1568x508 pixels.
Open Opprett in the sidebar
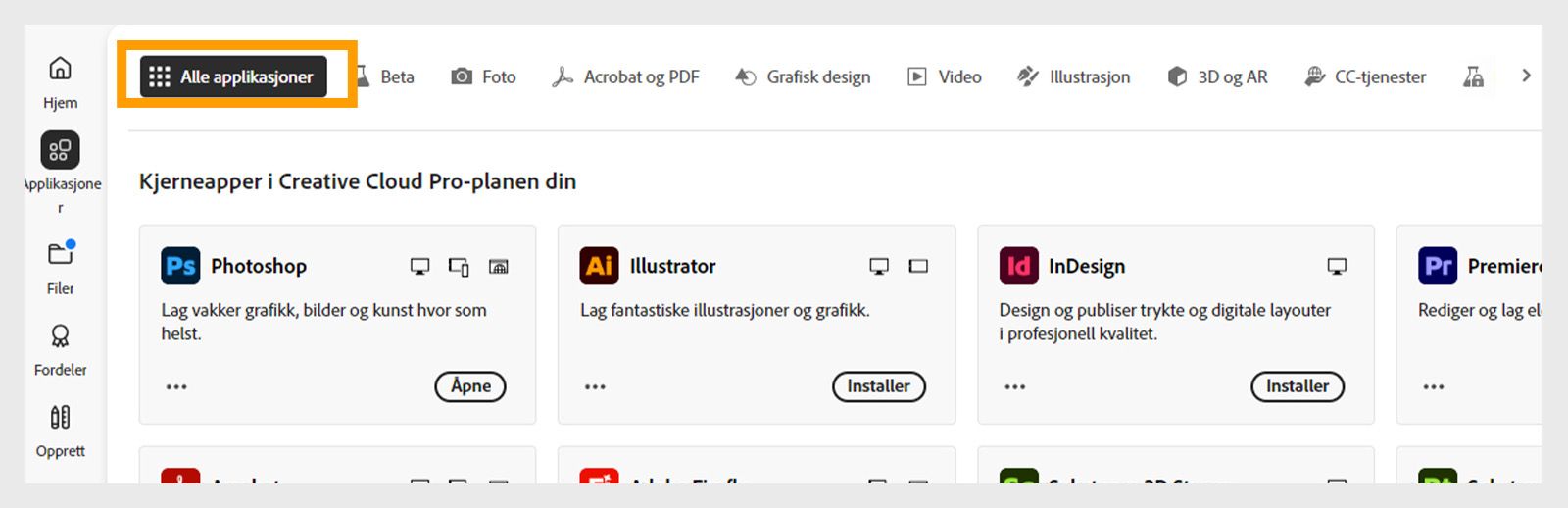point(60,432)
